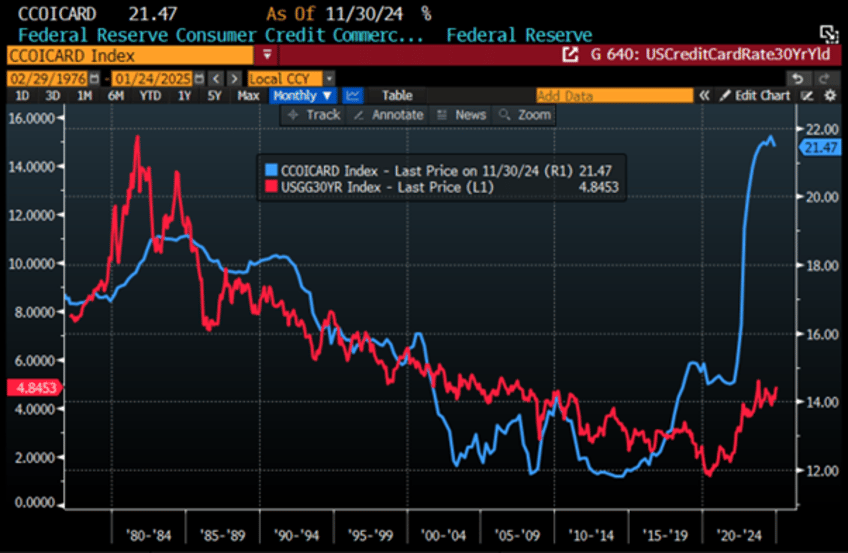Click the start date field 02/29/1976
The image size is (848, 553).
pyautogui.click(x=48, y=79)
